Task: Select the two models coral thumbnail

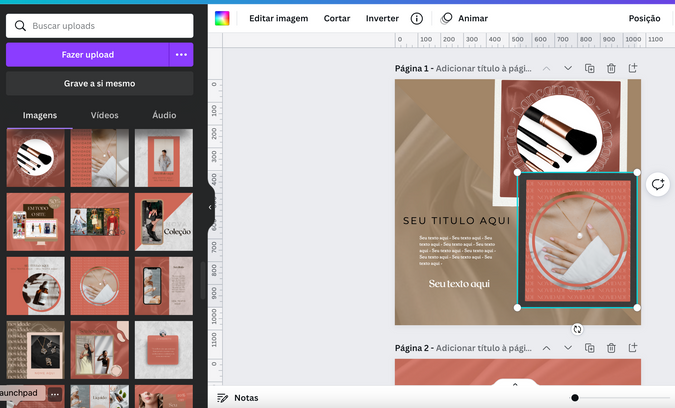Action: (x=99, y=350)
